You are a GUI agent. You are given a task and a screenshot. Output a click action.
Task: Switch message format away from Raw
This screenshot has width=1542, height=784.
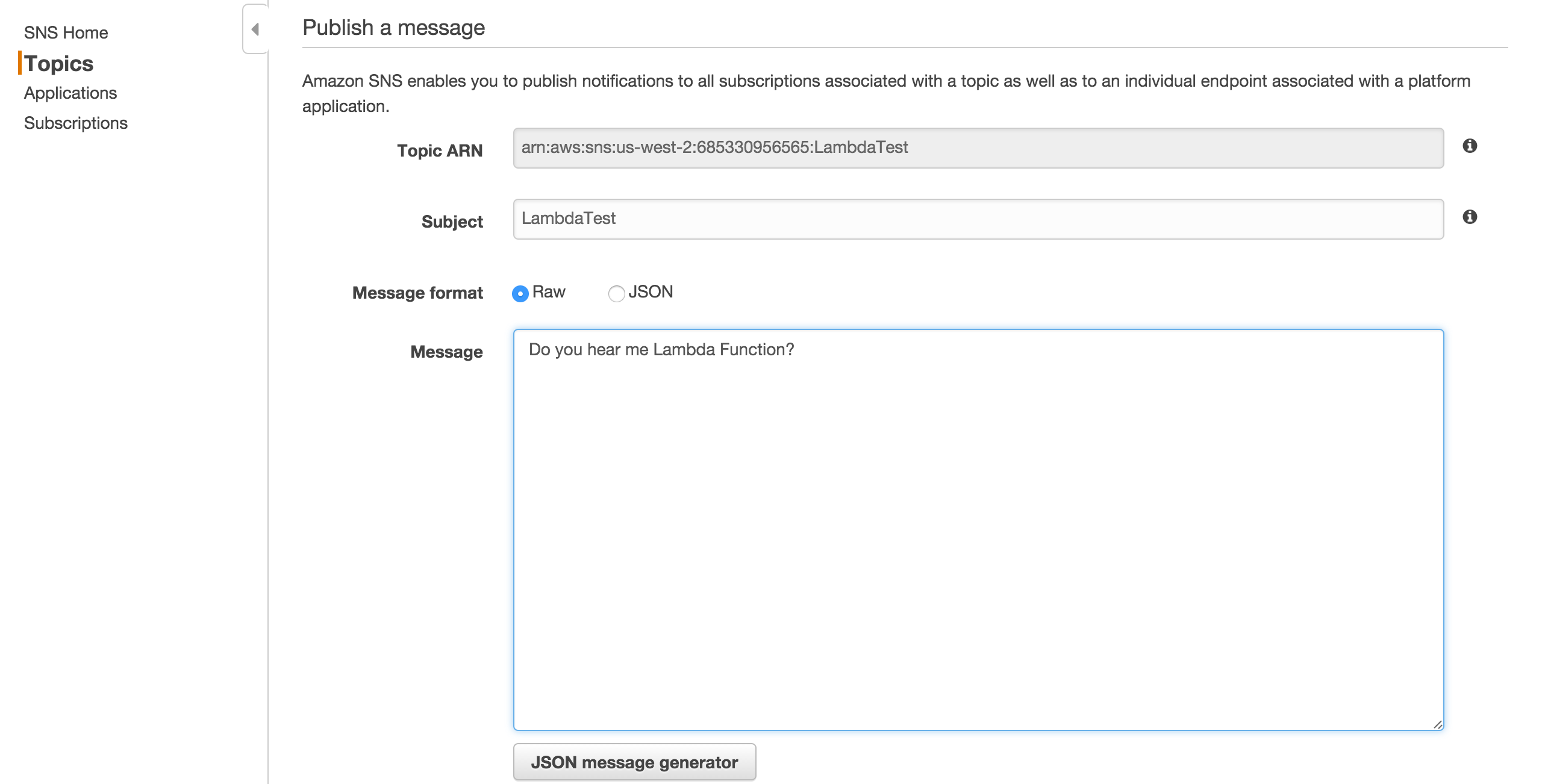click(x=616, y=294)
